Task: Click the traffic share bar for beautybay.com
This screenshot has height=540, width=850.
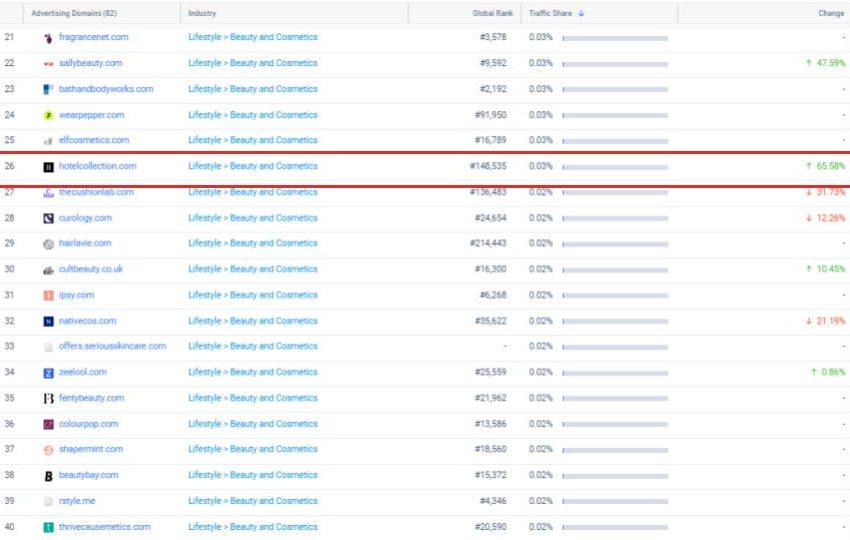Action: click(x=615, y=476)
